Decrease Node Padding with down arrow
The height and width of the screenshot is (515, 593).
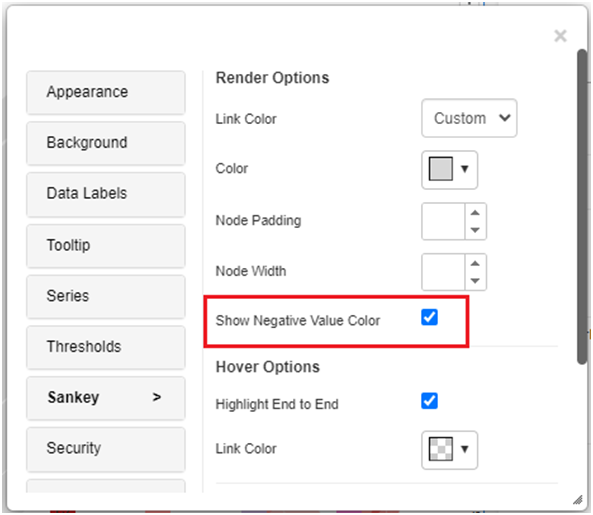click(475, 230)
